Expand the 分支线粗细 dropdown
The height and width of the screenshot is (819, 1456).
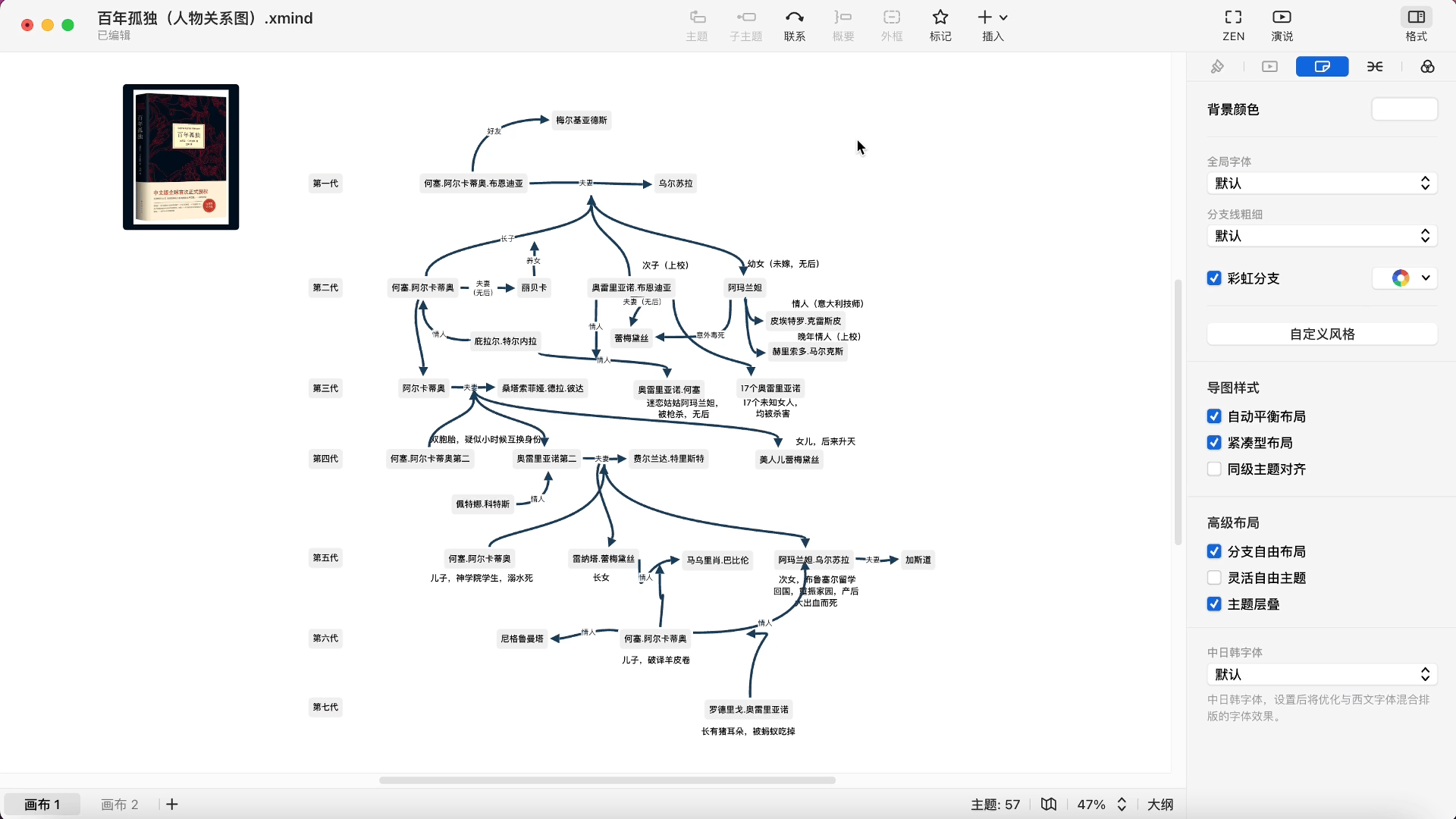1322,236
